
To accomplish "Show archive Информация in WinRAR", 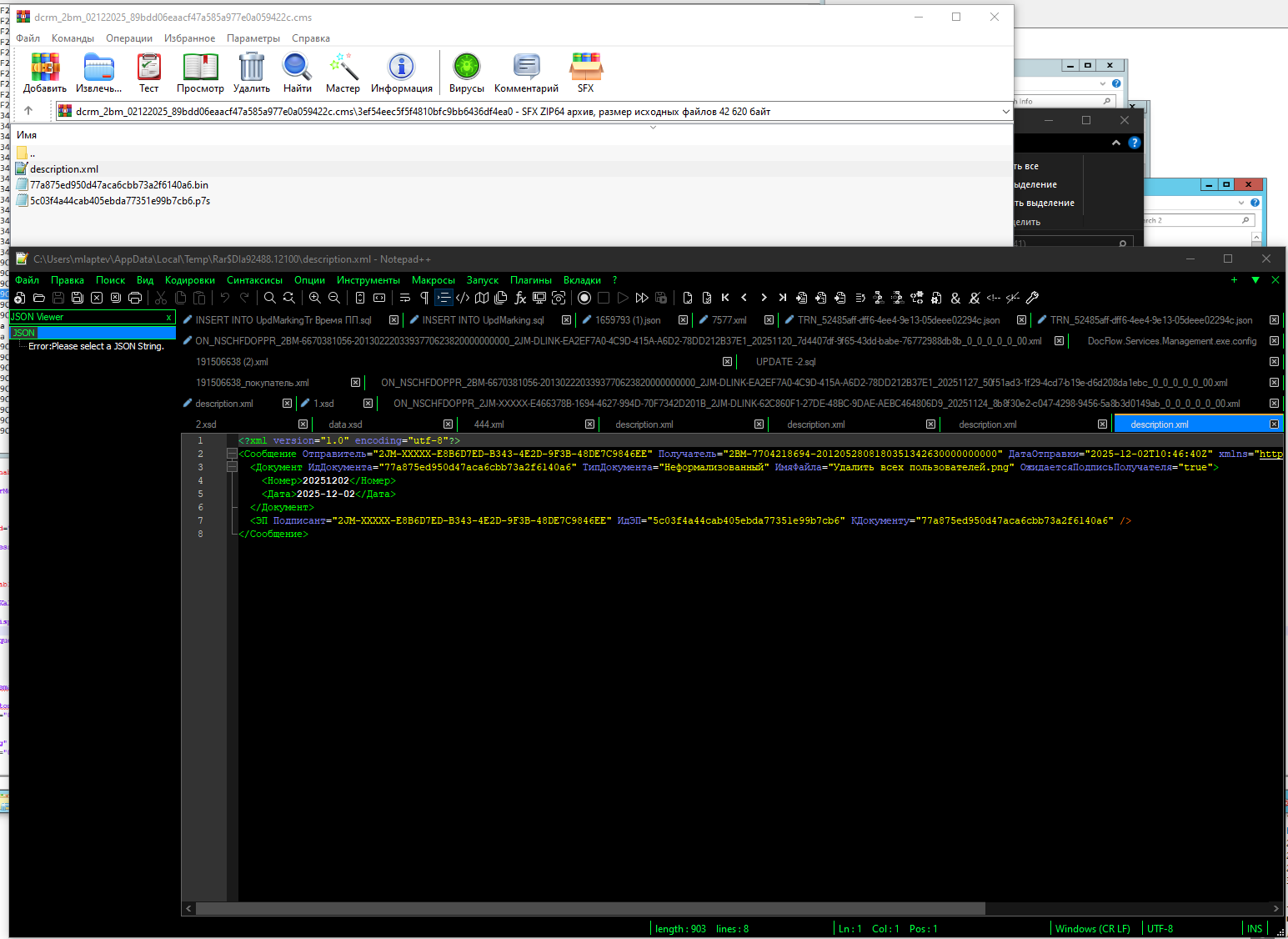I will 401,73.
